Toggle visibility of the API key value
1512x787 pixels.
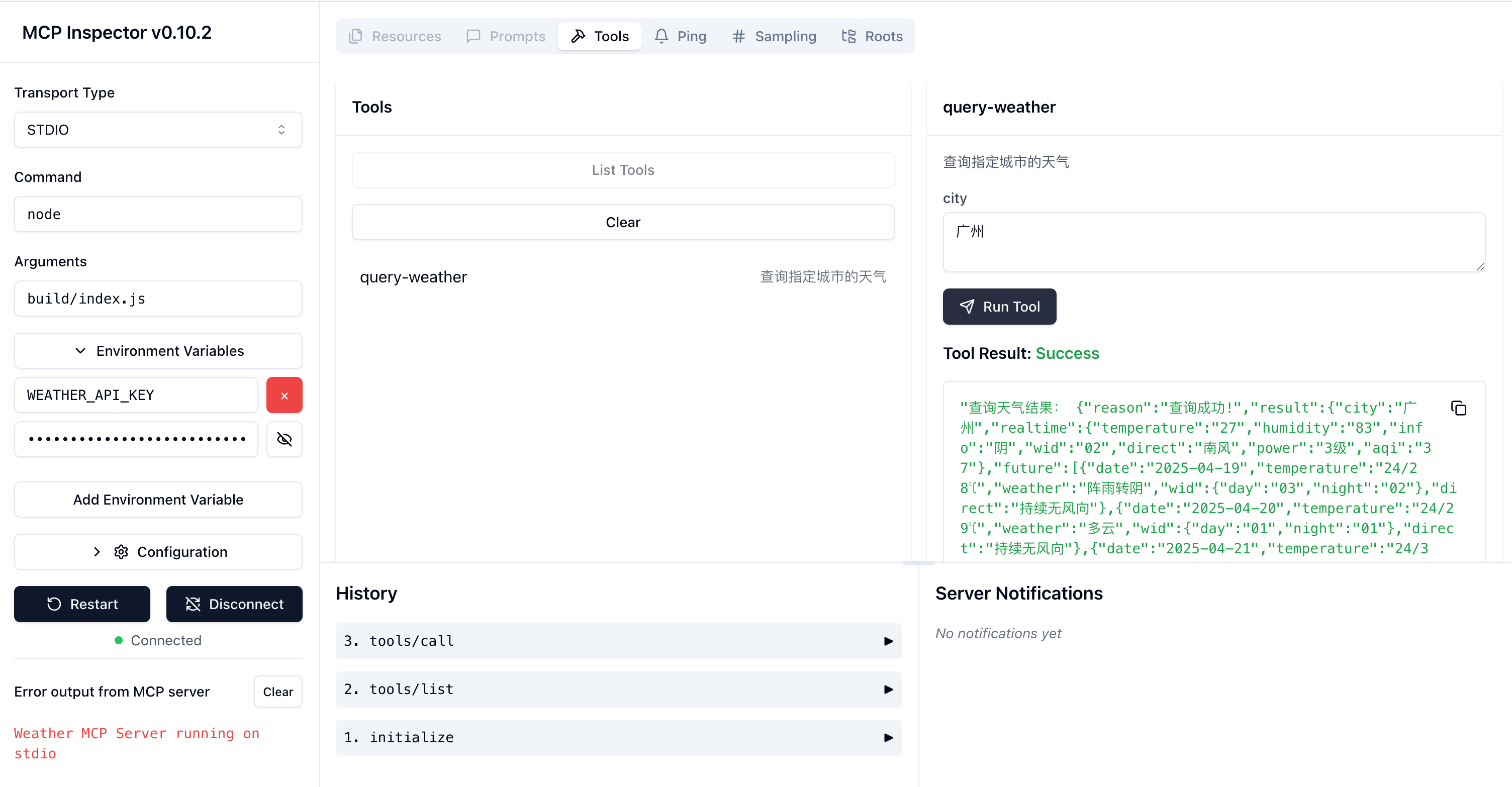[284, 439]
